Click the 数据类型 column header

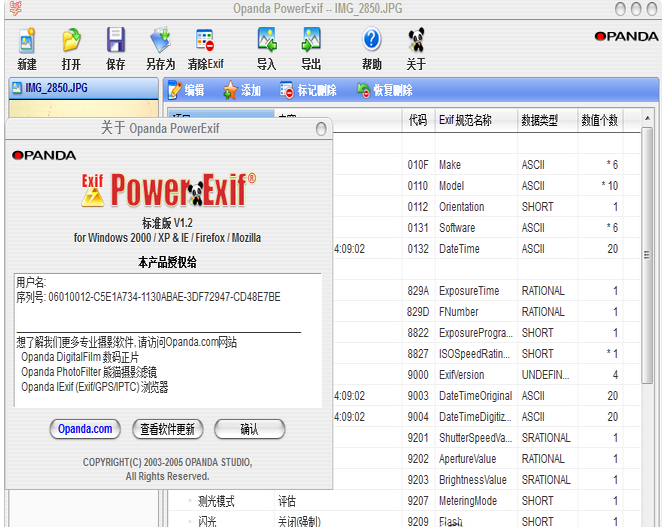click(546, 120)
